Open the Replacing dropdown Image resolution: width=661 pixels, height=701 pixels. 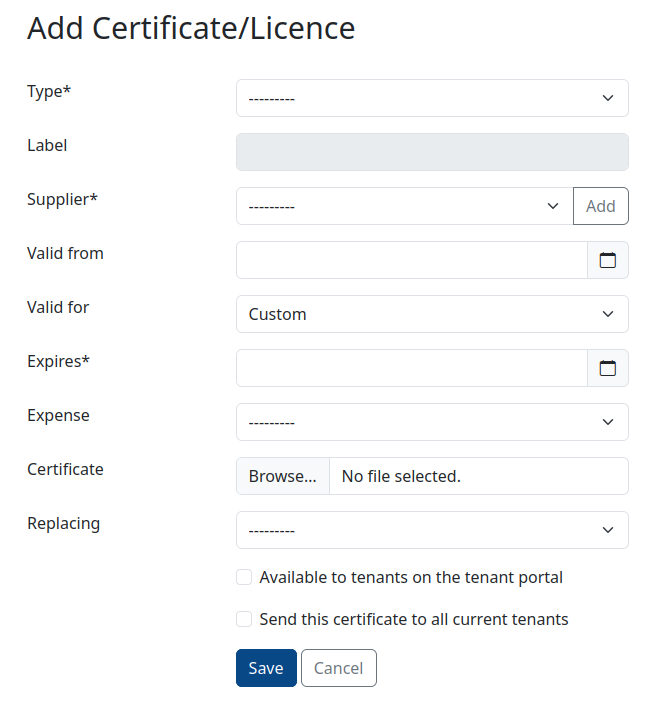tap(432, 530)
